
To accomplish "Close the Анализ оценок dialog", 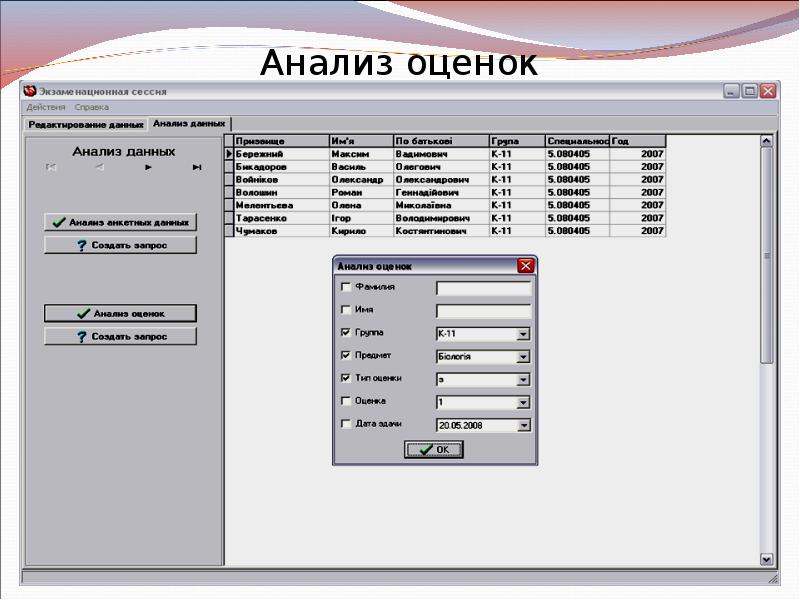I will click(x=525, y=266).
